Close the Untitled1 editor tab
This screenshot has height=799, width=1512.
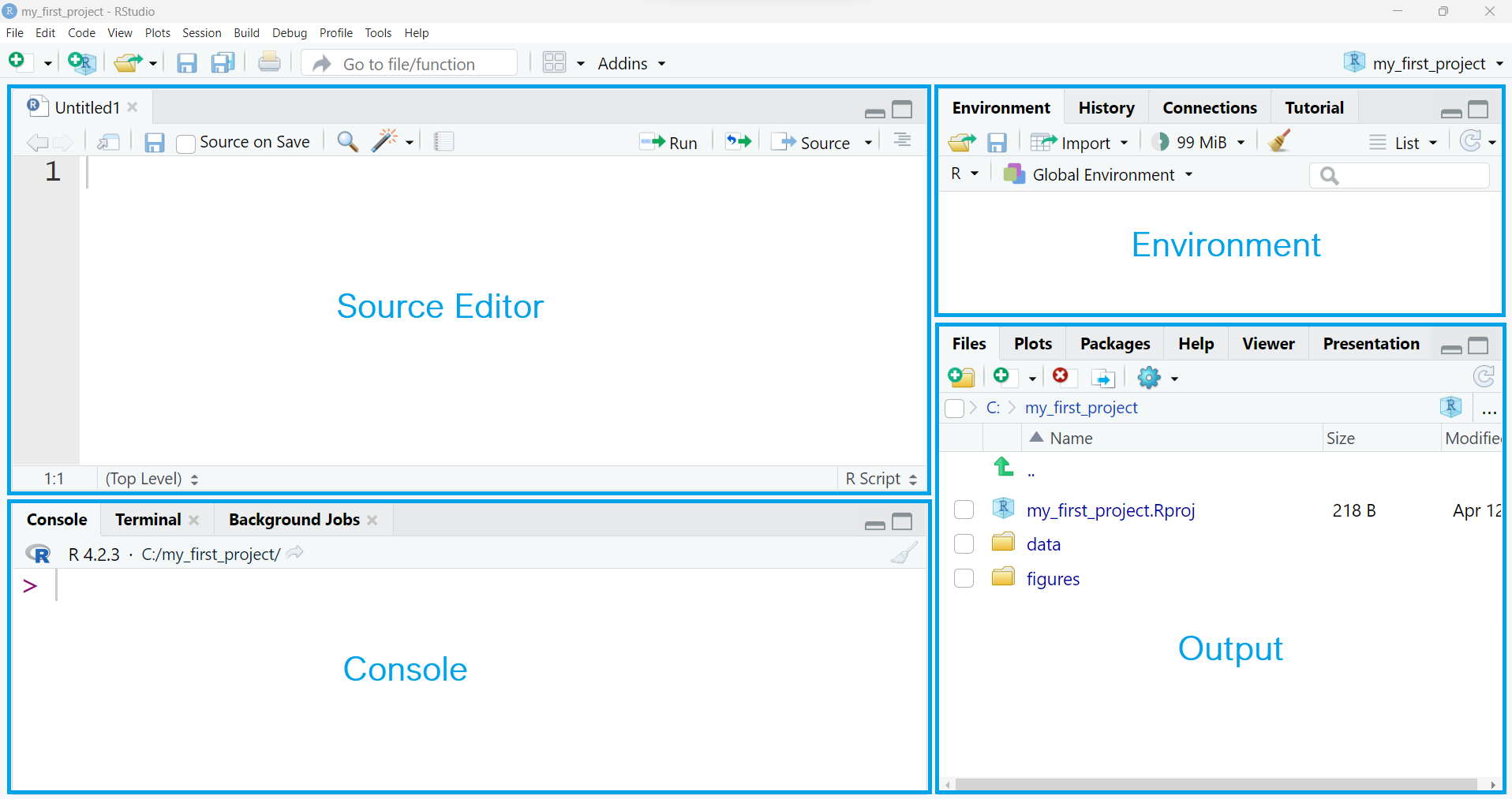tap(133, 107)
